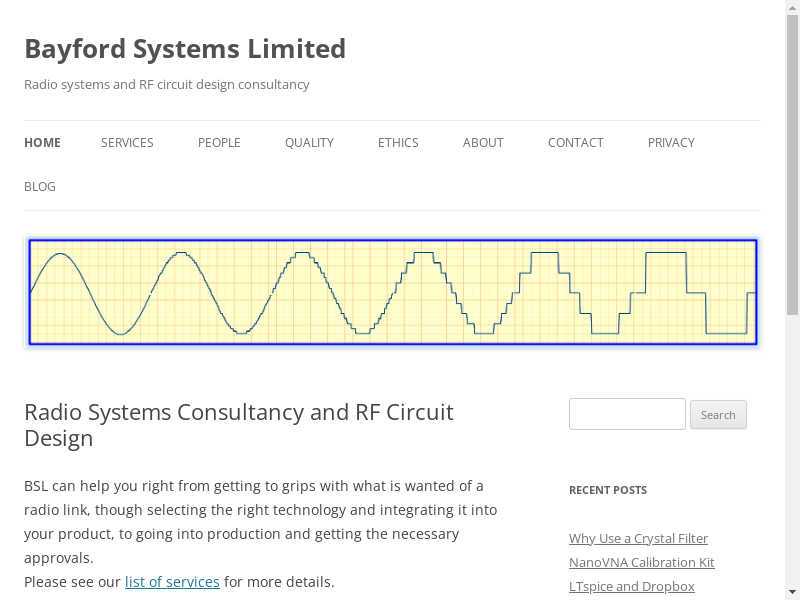
Task: Open the PEOPLE menu item
Action: point(219,142)
